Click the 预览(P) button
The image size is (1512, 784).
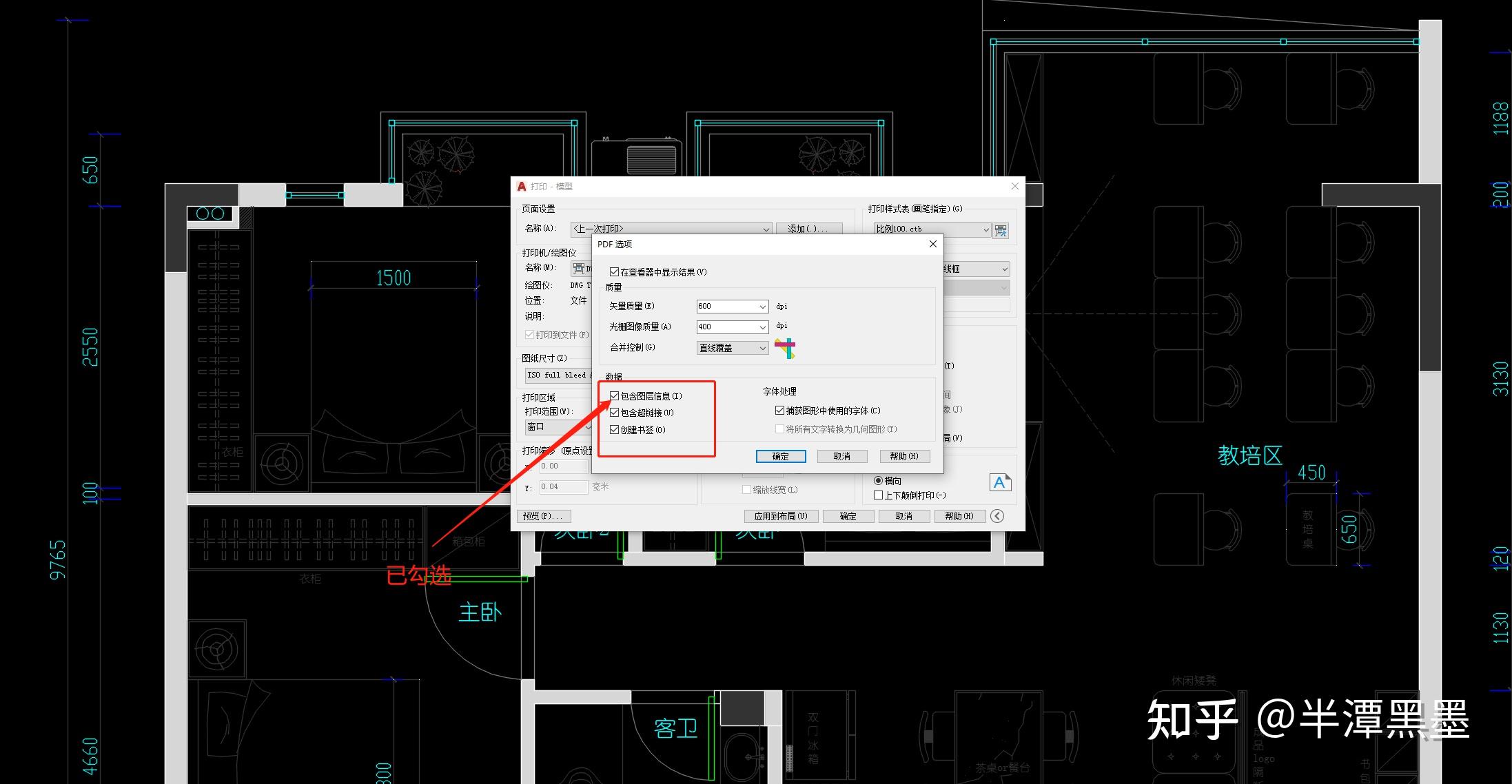point(544,516)
